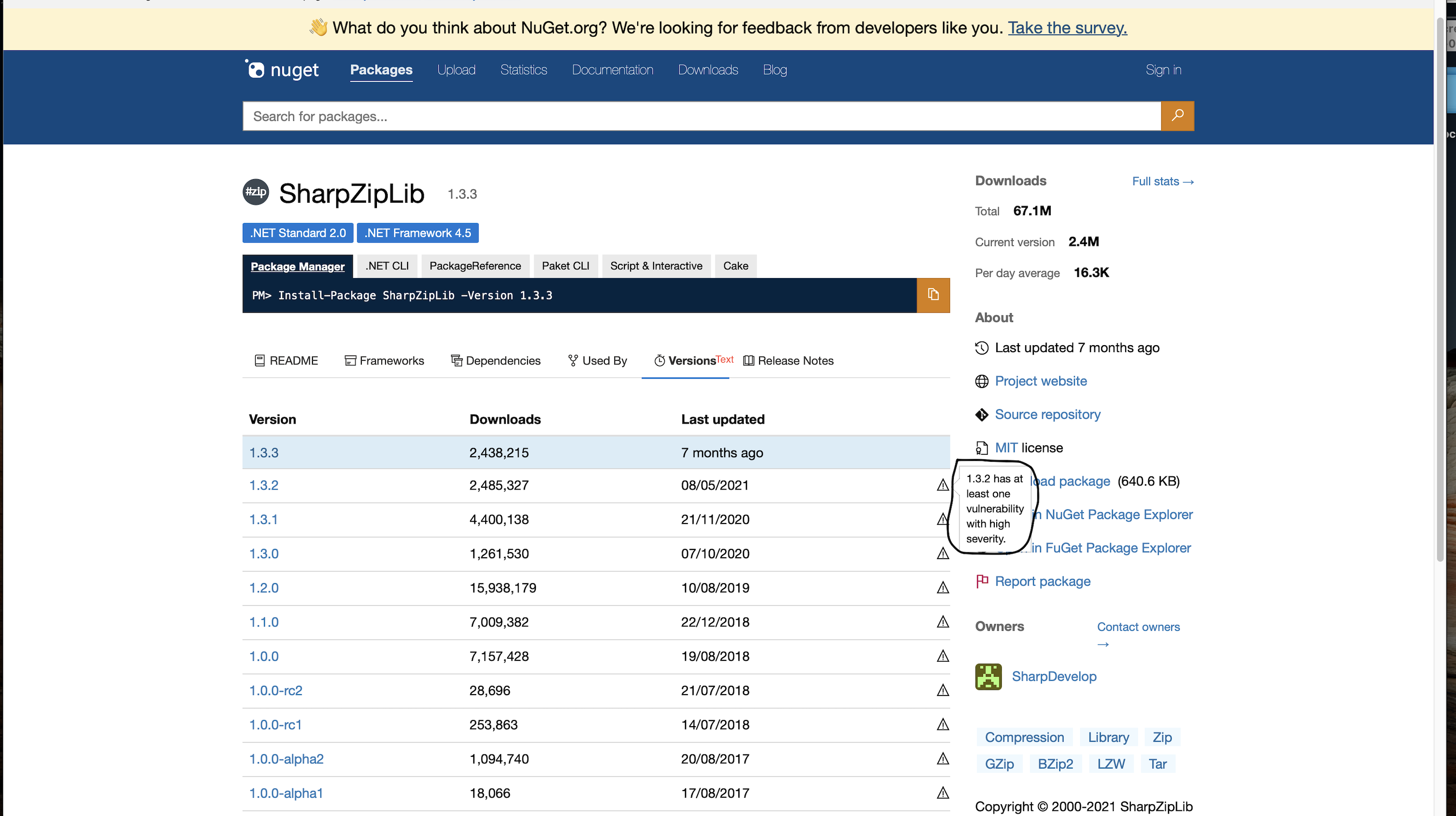Click the GZip tag
The width and height of the screenshot is (1456, 816).
click(x=999, y=763)
